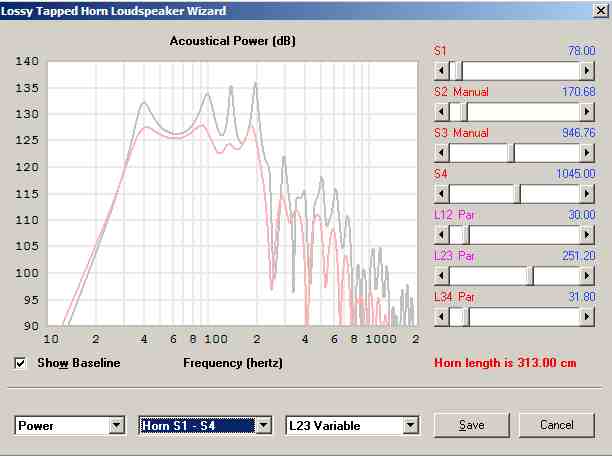Click the L23 value 251.20
This screenshot has width=612, height=456.
point(579,256)
